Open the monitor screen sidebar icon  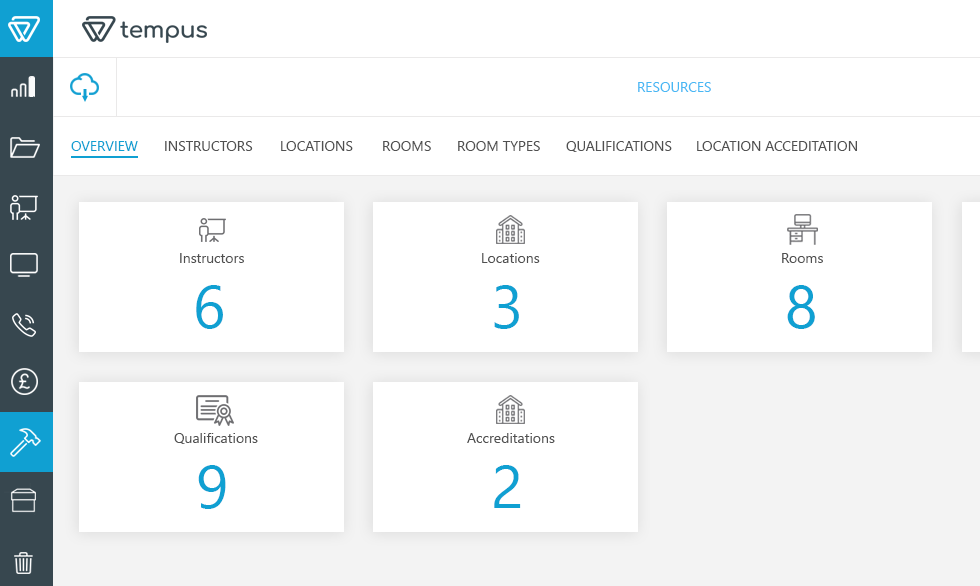[x=24, y=266]
